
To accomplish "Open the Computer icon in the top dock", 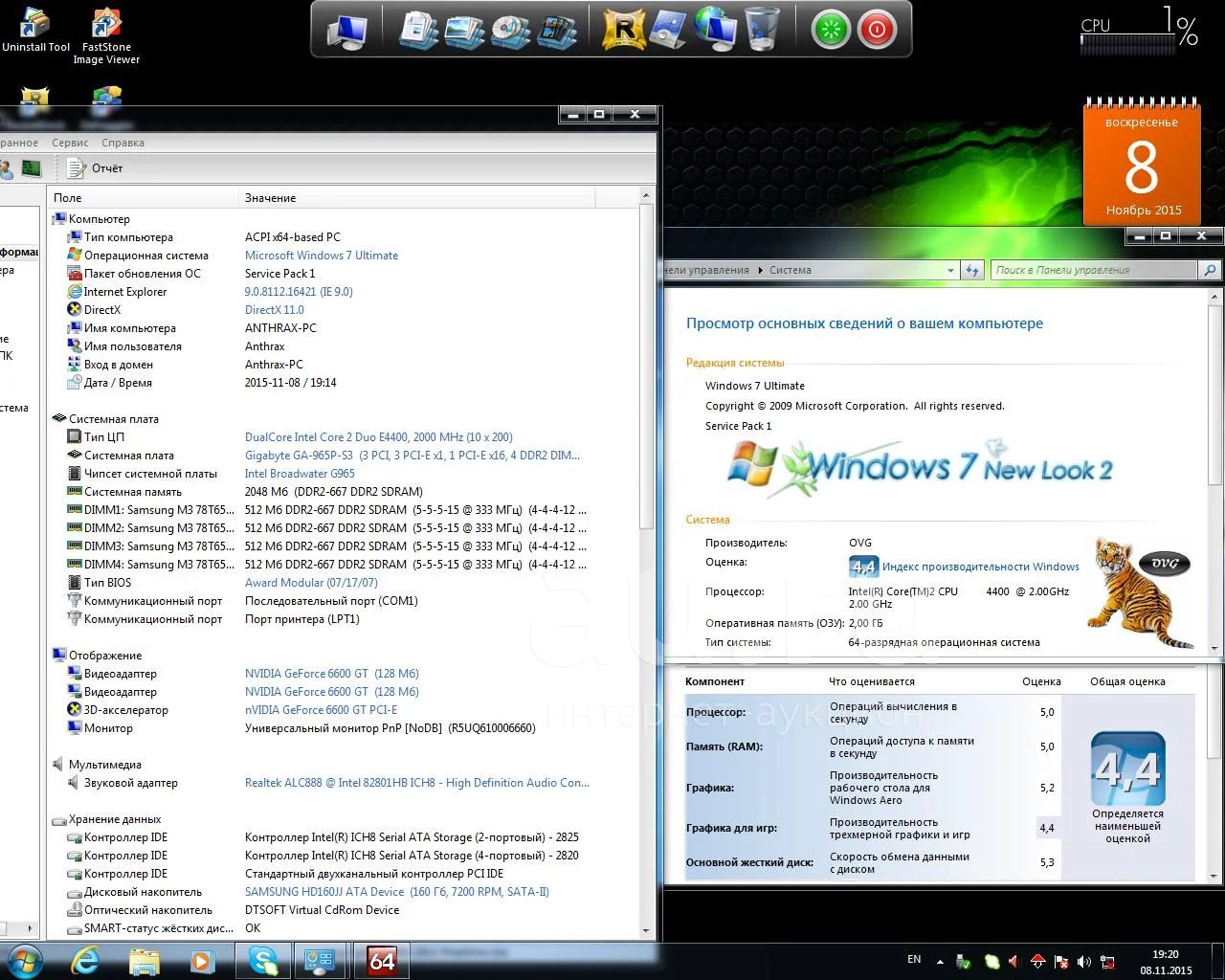I will (346, 32).
